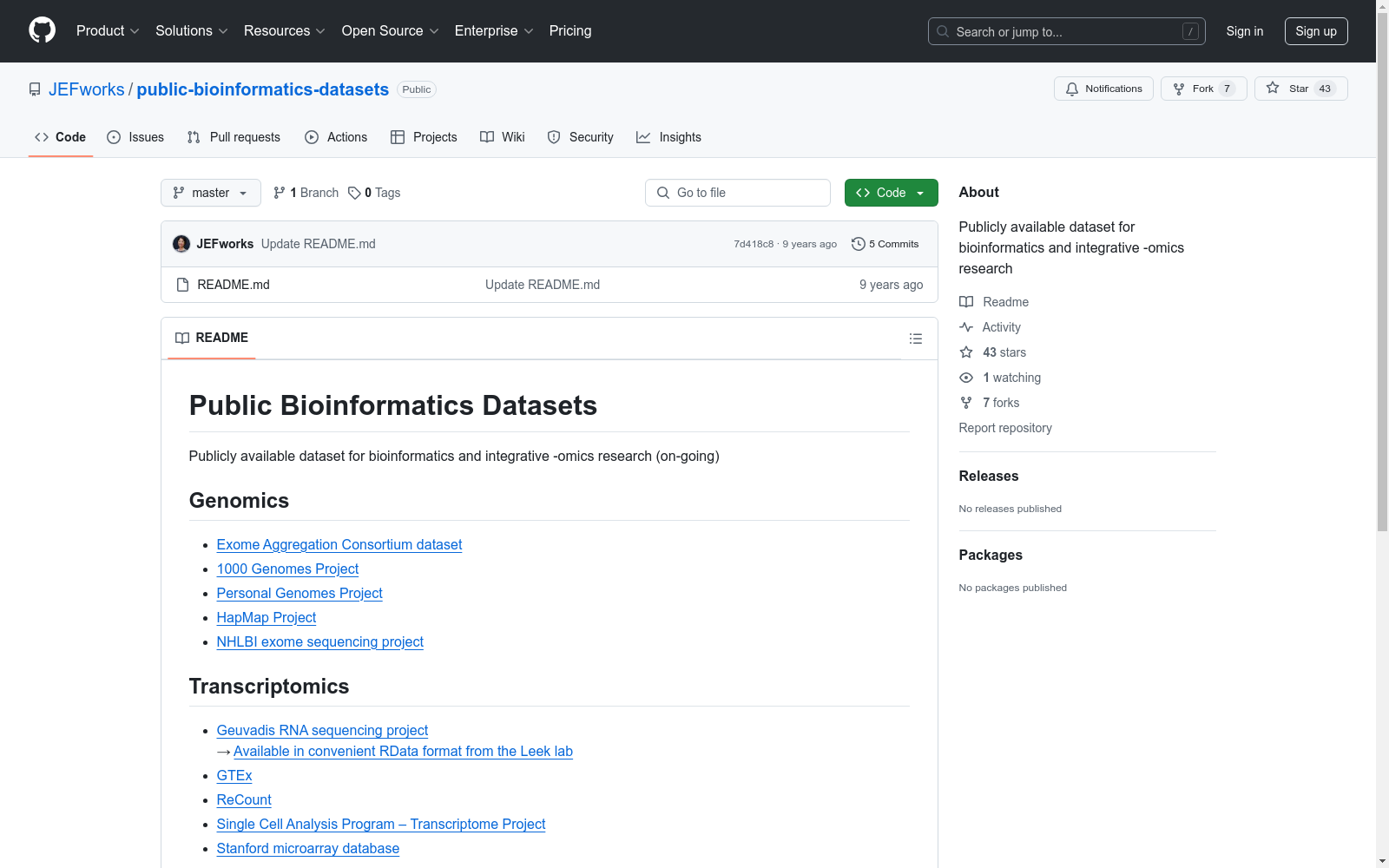Open the GitHub homepage logo
Viewport: 1389px width, 868px height.
[42, 30]
